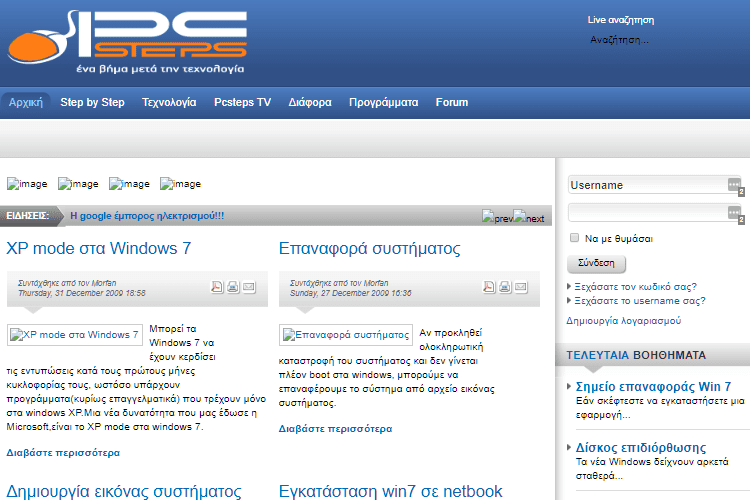Click print icon for XP mode article
The height and width of the screenshot is (500, 750).
click(233, 287)
